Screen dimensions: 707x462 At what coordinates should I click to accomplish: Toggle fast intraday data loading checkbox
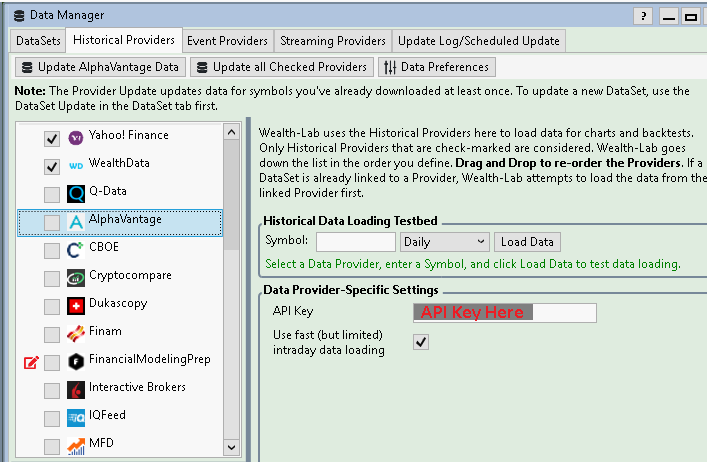421,342
